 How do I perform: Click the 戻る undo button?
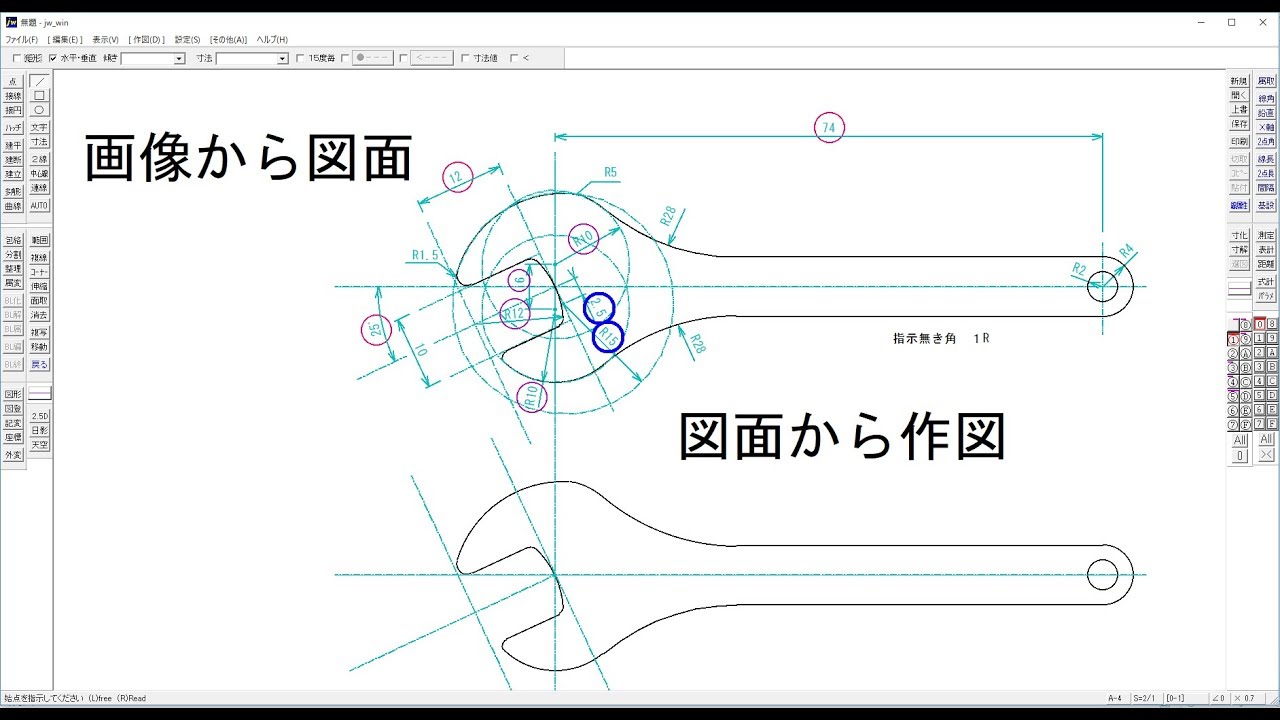coord(39,364)
